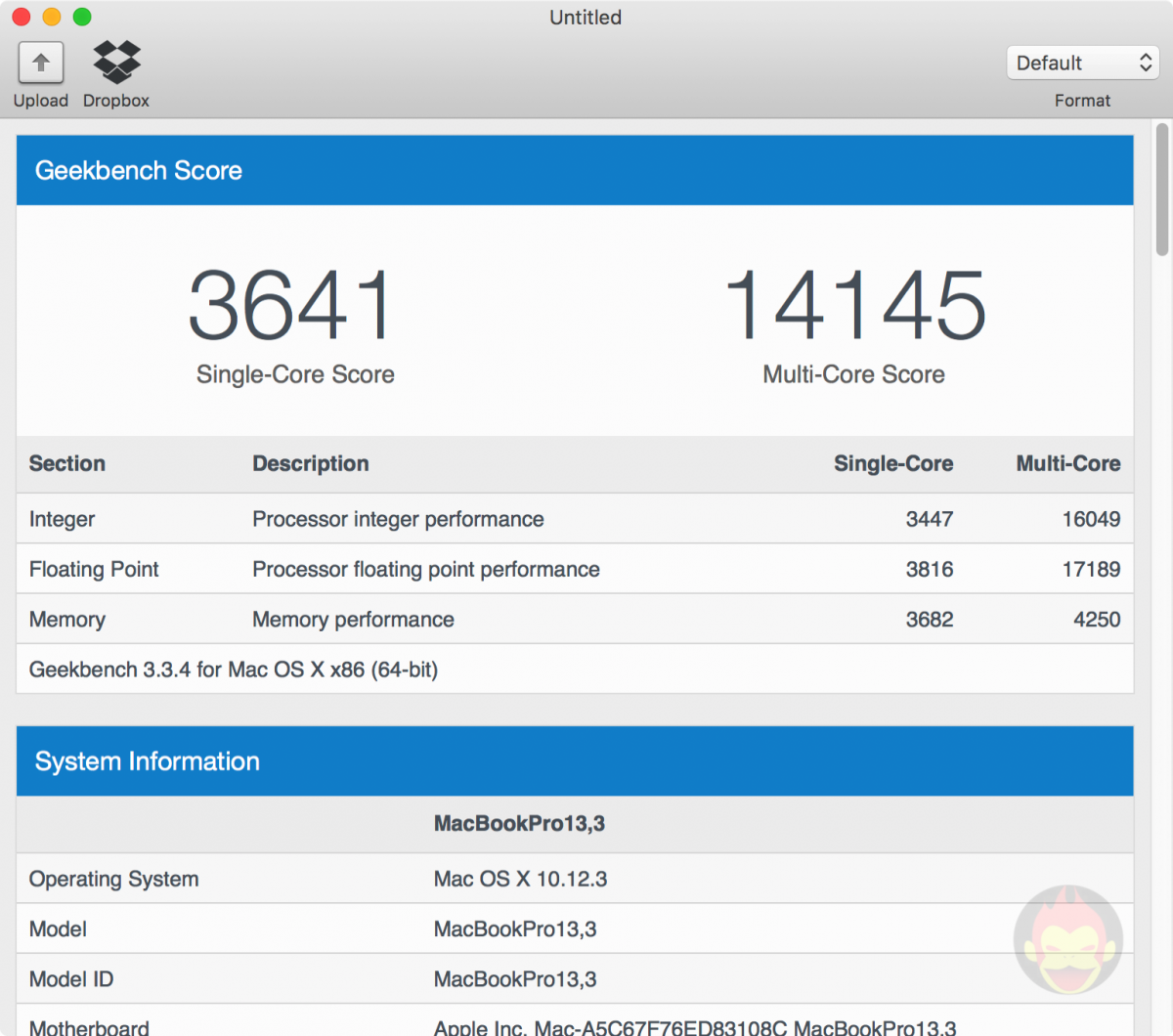Click the Multi-Core column header
The image size is (1173, 1036).
[1067, 463]
